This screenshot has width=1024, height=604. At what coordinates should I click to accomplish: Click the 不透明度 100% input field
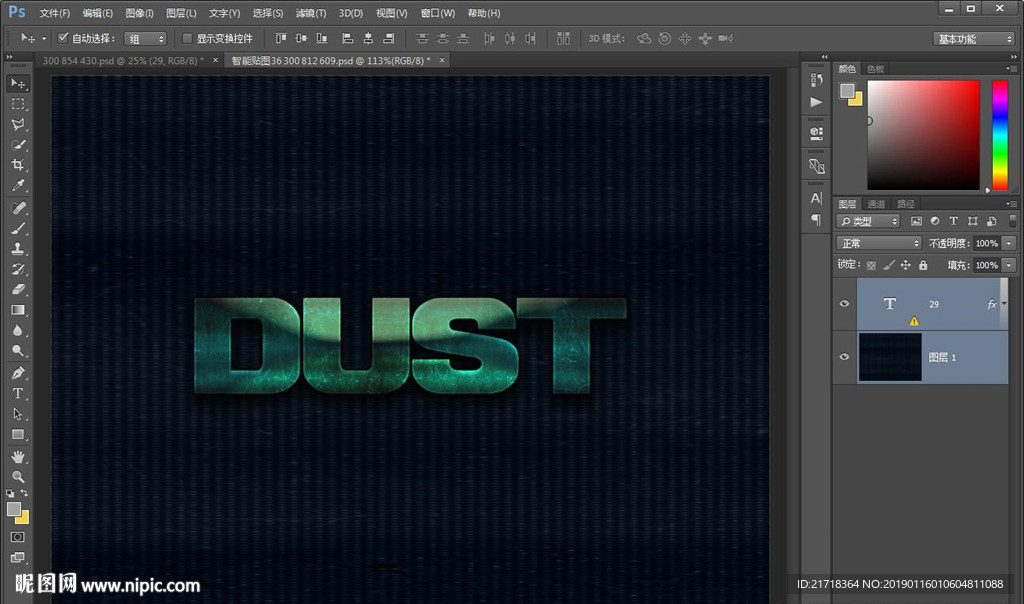[987, 243]
